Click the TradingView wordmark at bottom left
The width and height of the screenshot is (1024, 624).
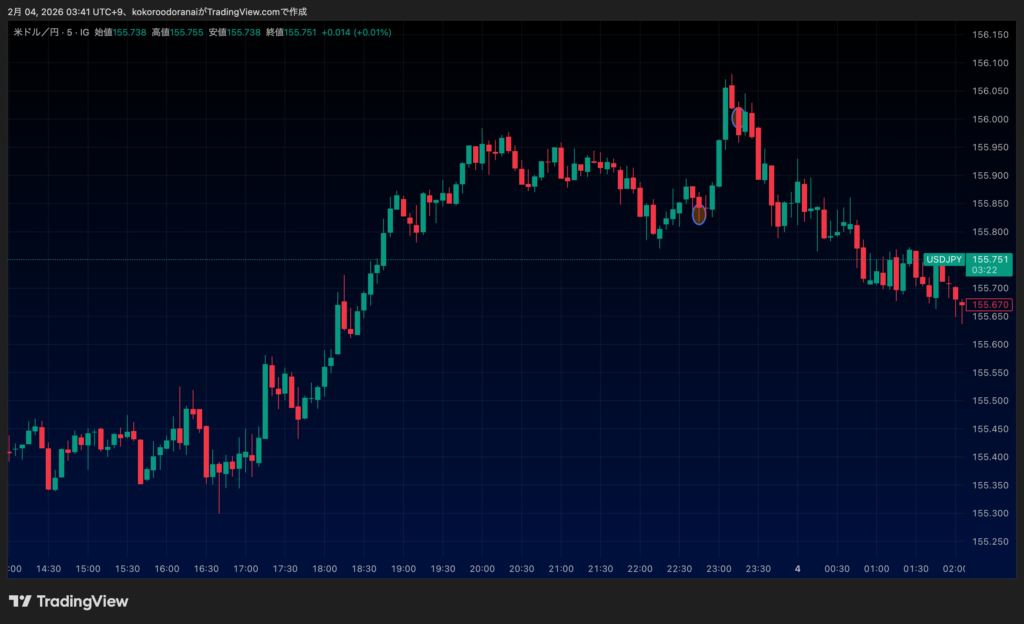[82, 601]
